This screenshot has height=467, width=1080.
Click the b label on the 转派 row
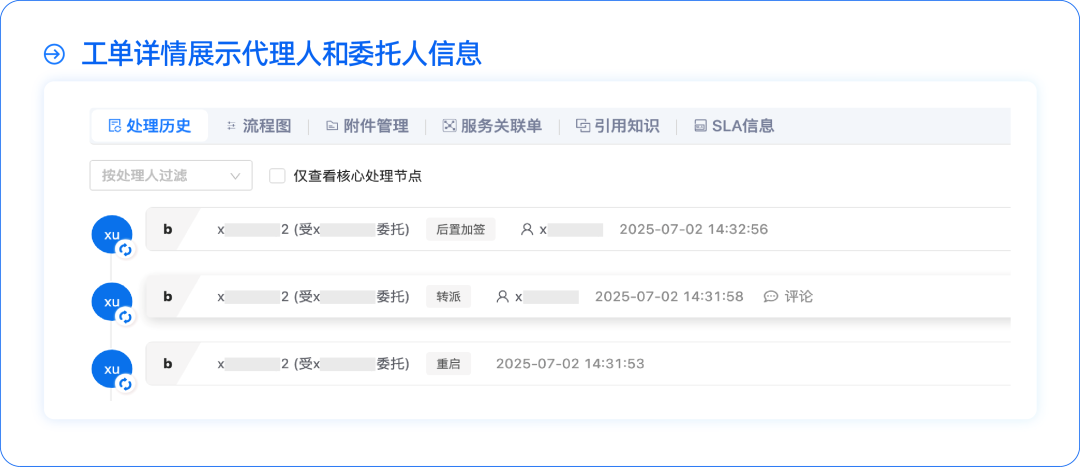pyautogui.click(x=167, y=296)
